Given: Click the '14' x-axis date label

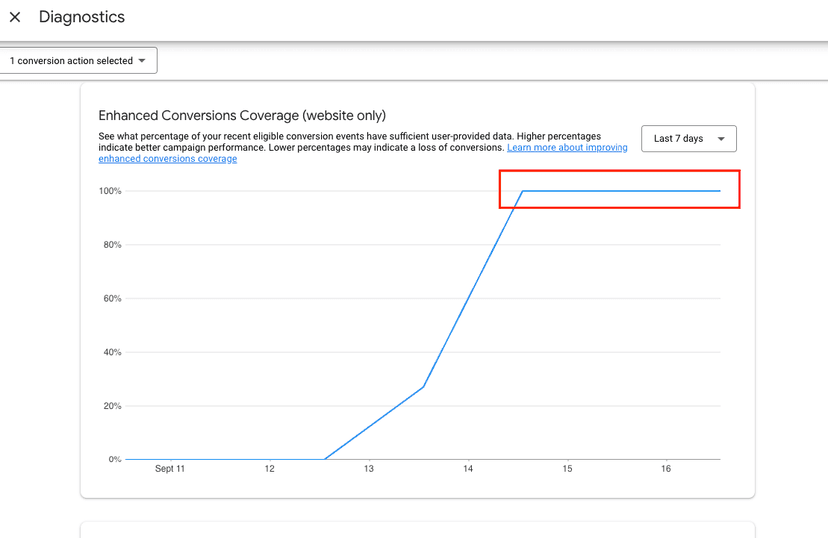Looking at the screenshot, I should point(468,469).
